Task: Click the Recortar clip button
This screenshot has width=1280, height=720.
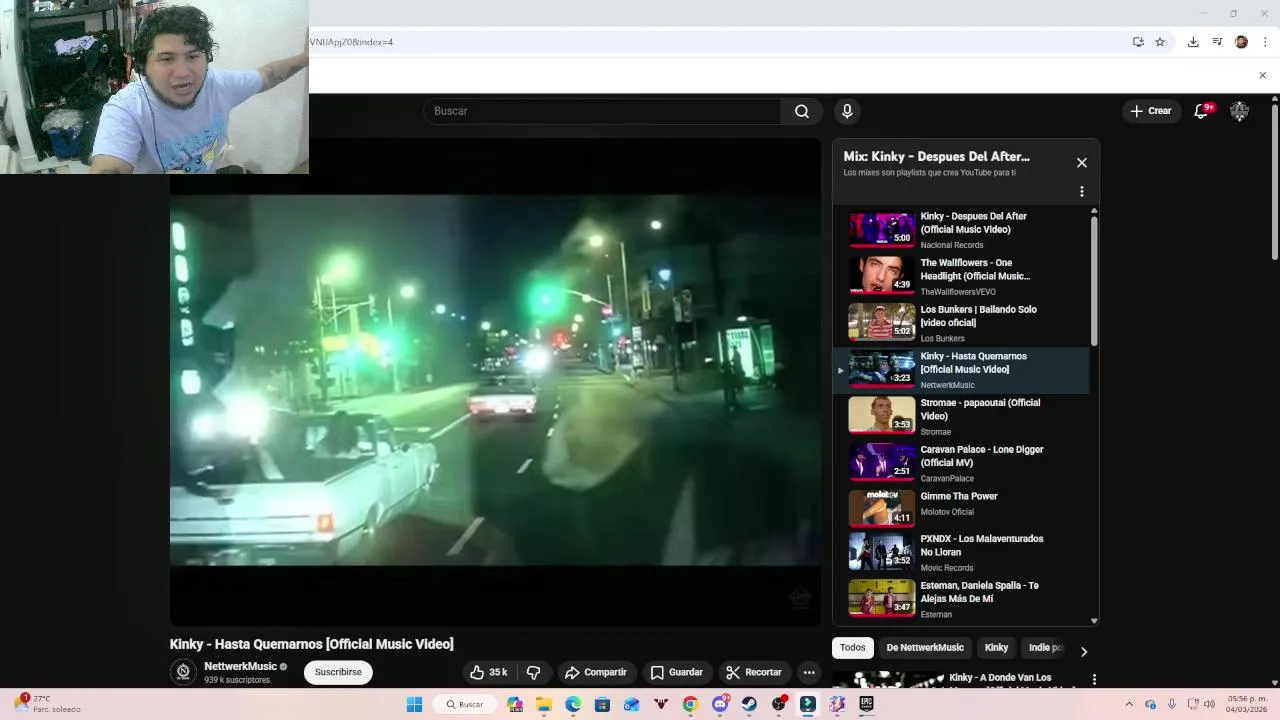Action: click(x=753, y=672)
